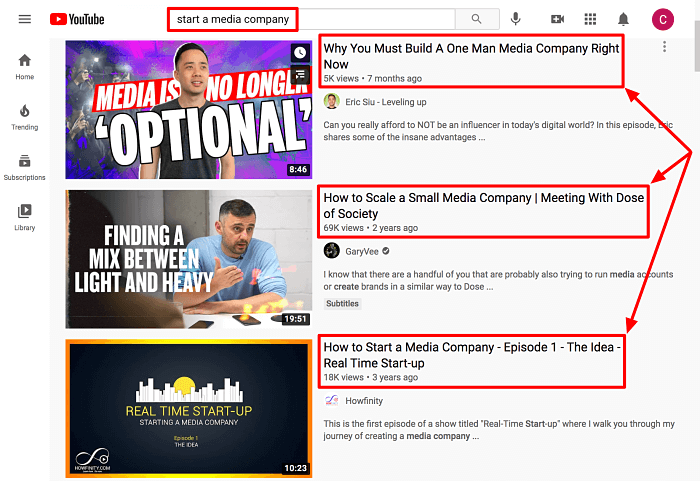Open the notifications bell
This screenshot has height=481, width=700.
[x=623, y=19]
